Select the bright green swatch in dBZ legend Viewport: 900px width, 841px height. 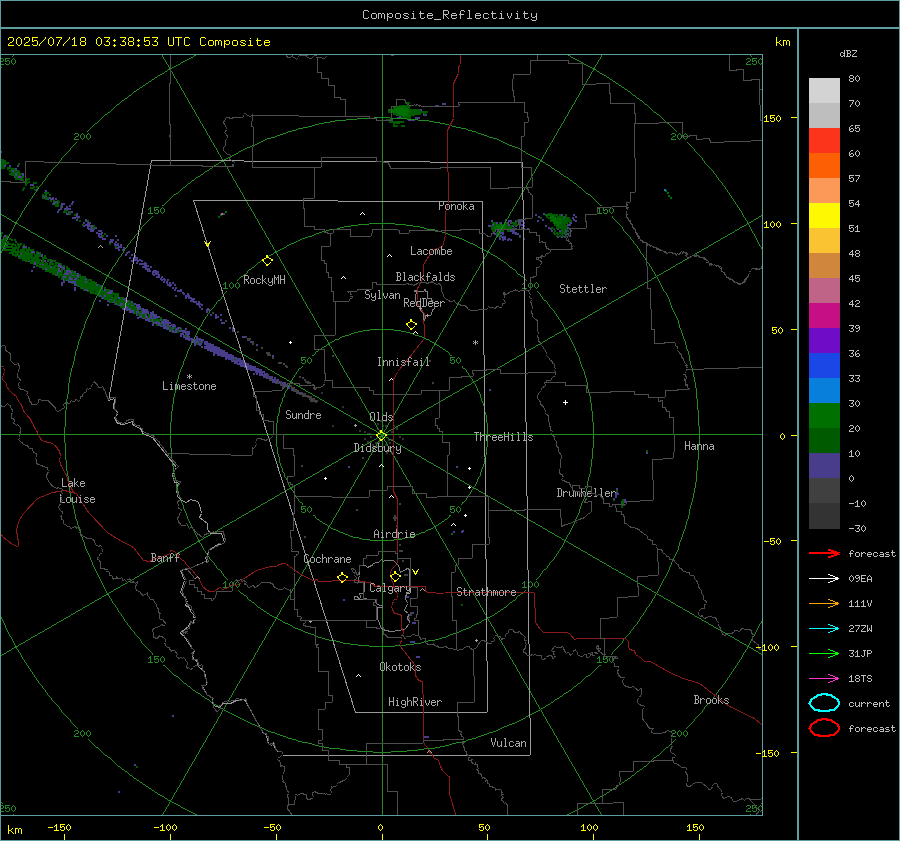tap(824, 416)
